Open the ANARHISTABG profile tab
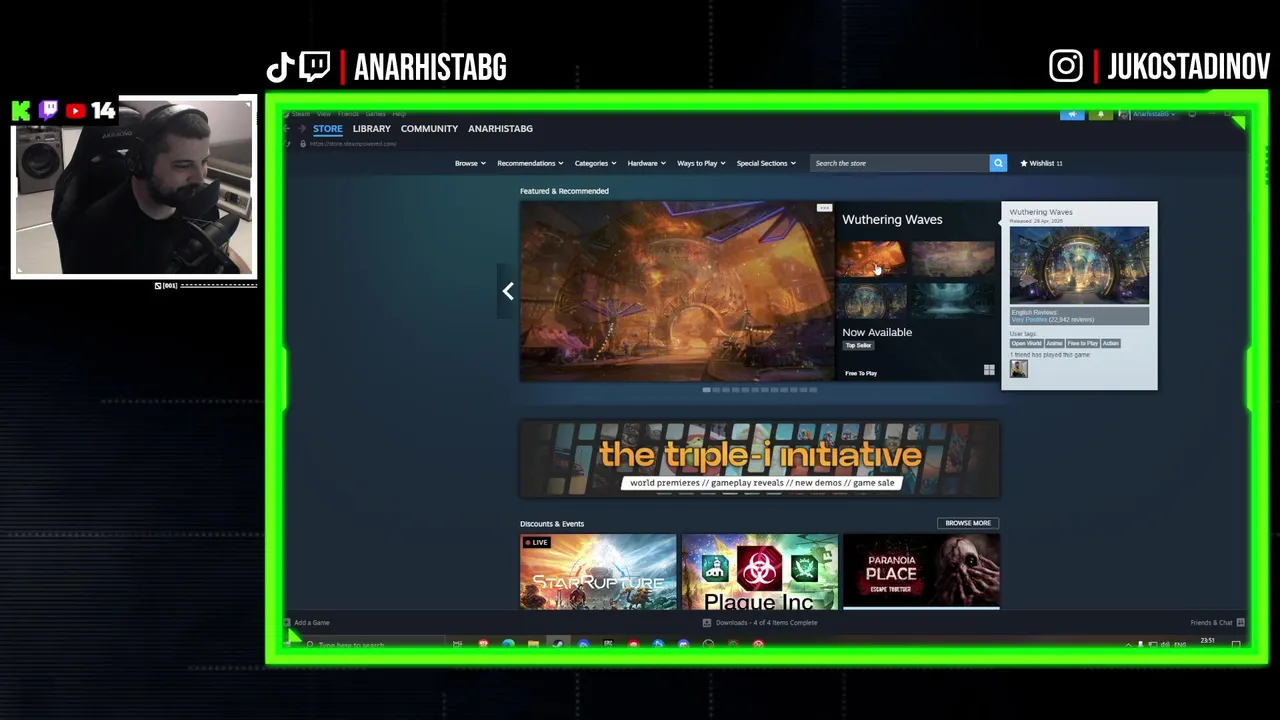This screenshot has width=1280, height=720. [x=500, y=128]
